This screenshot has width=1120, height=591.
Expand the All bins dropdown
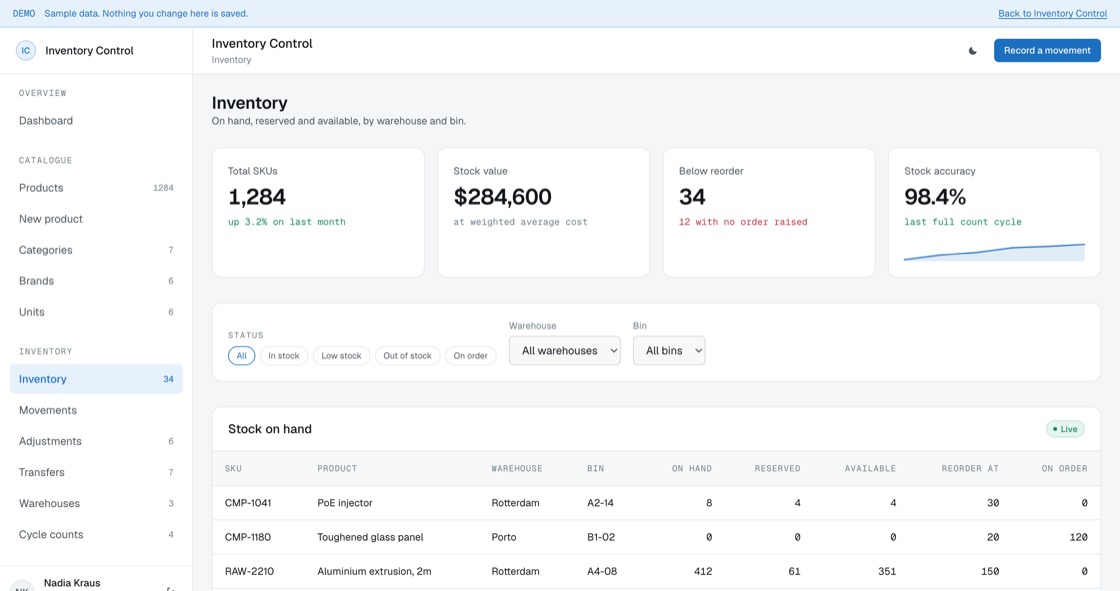pyautogui.click(x=669, y=351)
